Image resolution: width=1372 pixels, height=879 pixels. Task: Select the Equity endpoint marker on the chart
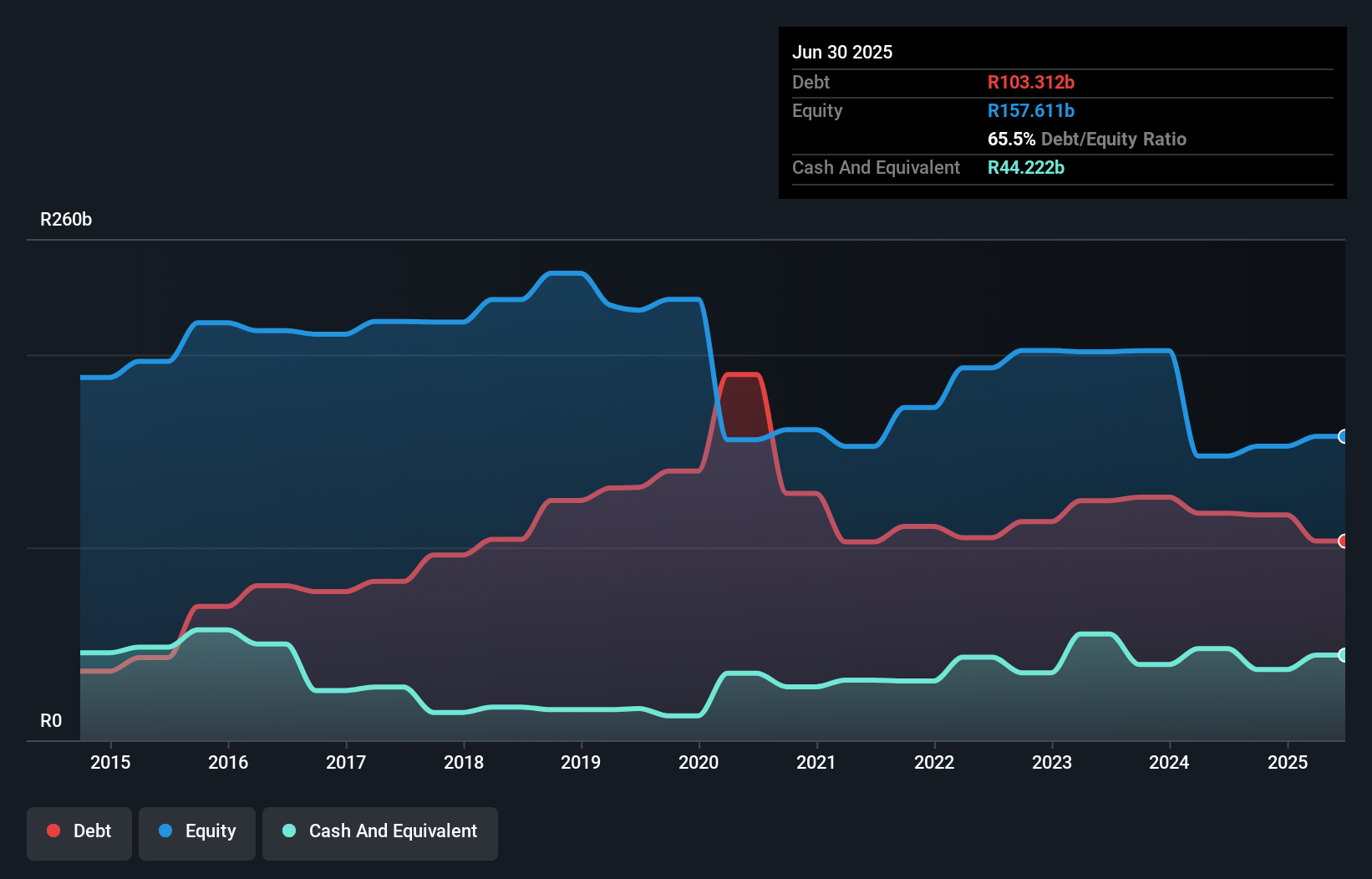1344,437
